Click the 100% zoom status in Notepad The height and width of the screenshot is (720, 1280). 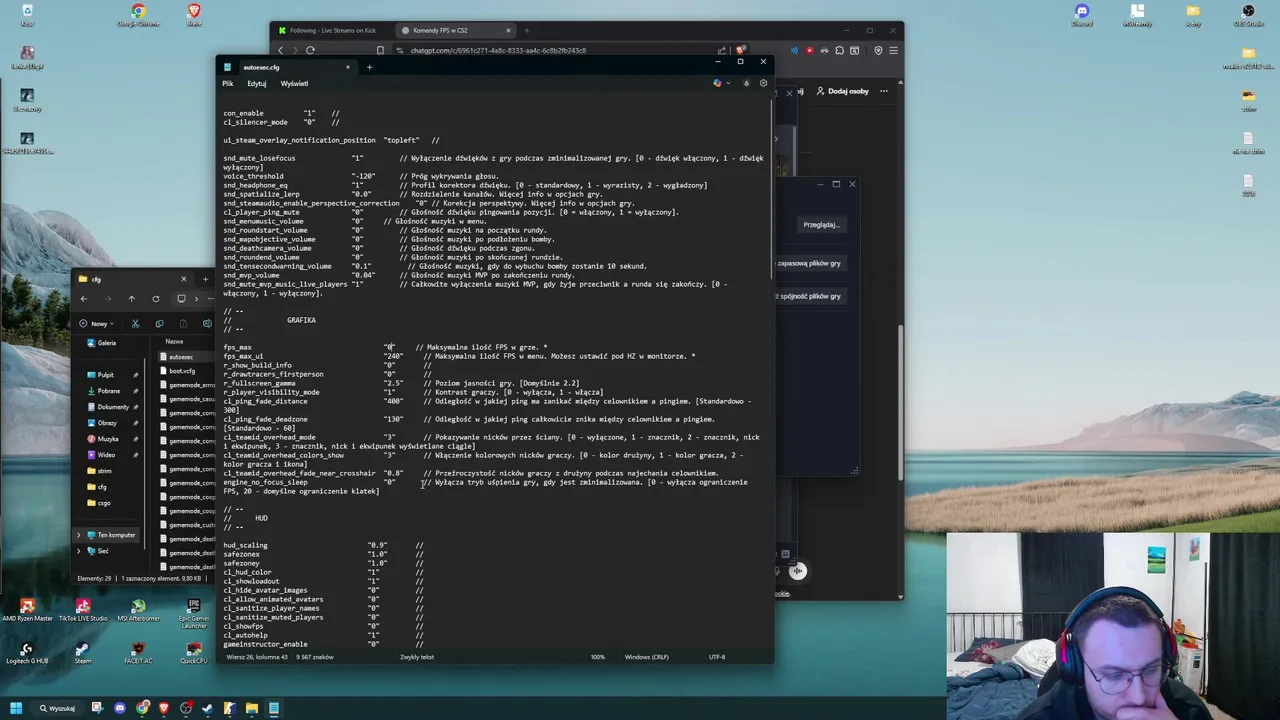point(598,657)
